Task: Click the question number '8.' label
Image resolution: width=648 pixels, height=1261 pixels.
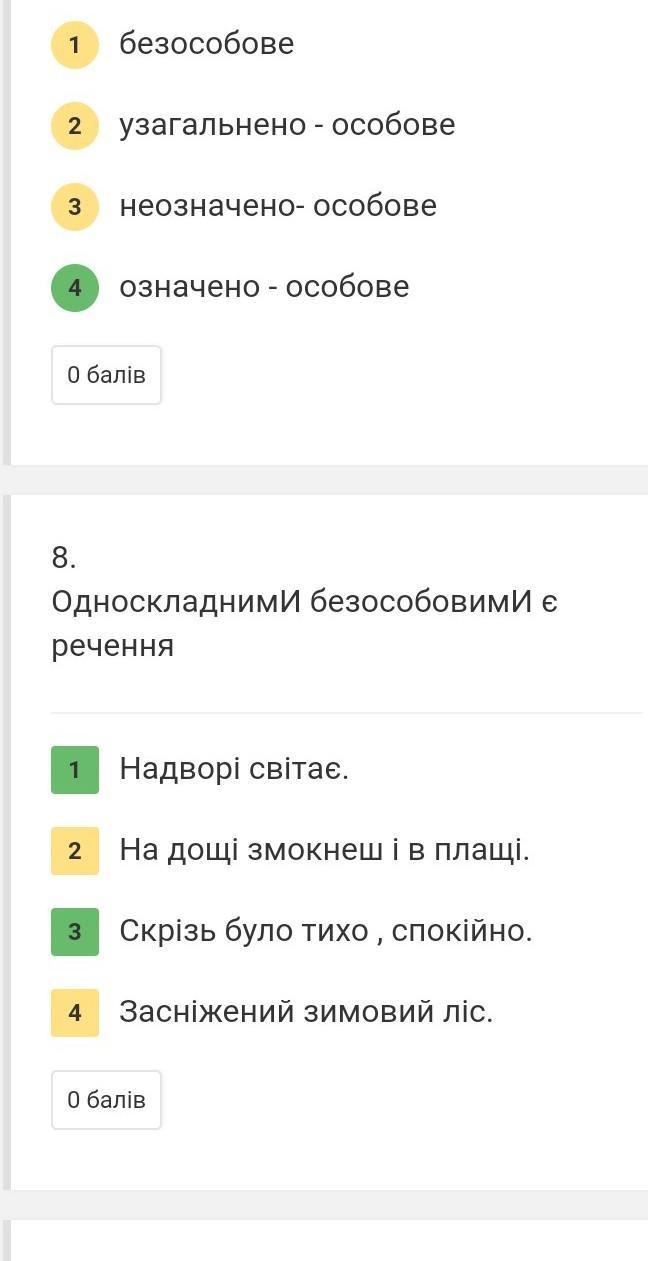Action: pos(64,558)
